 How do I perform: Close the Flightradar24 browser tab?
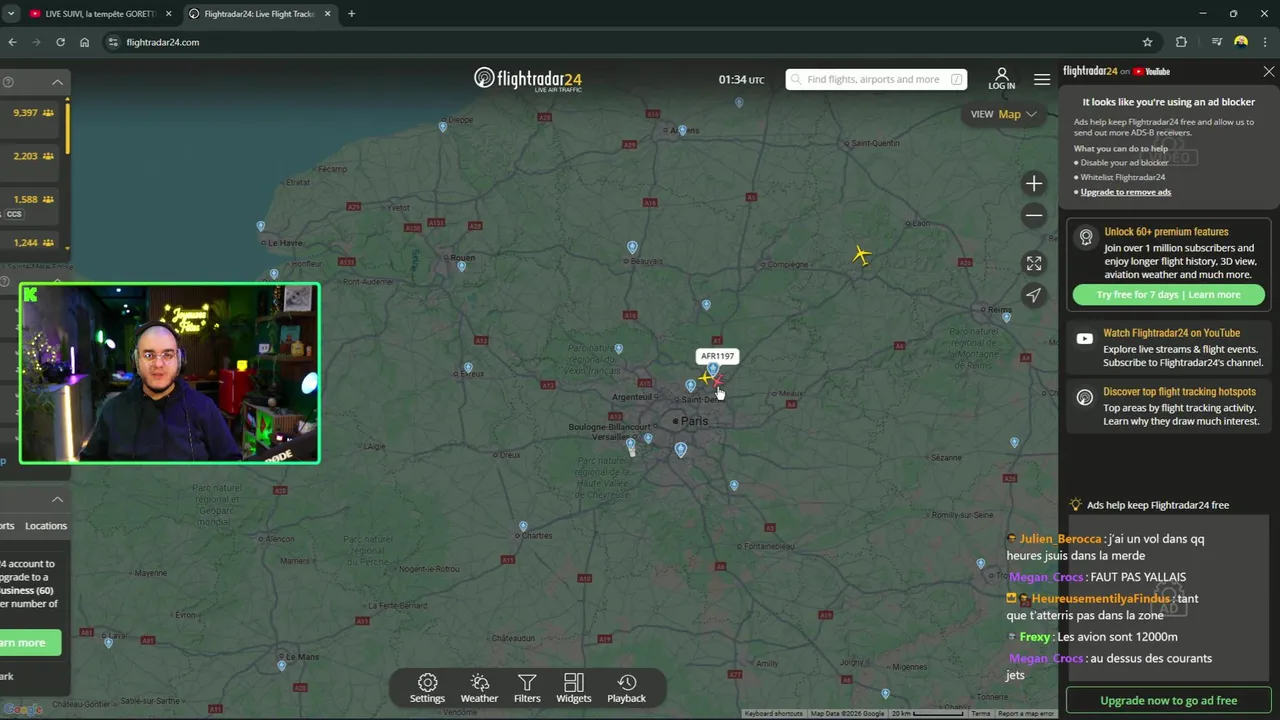pos(326,14)
